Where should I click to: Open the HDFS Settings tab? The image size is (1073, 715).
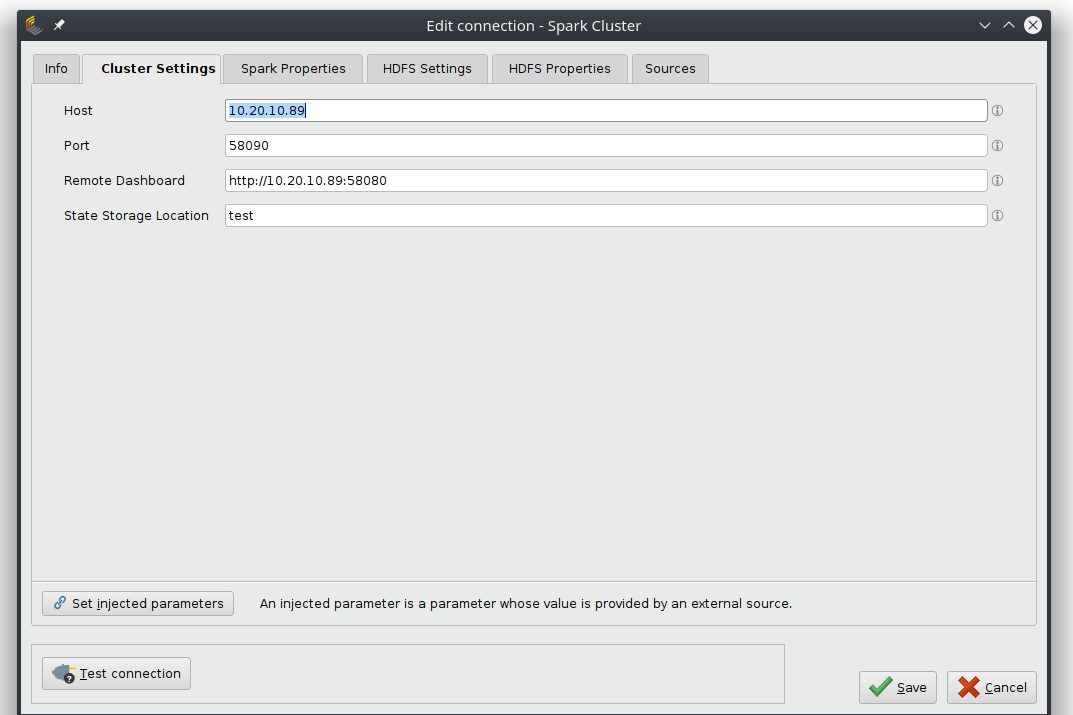[427, 69]
